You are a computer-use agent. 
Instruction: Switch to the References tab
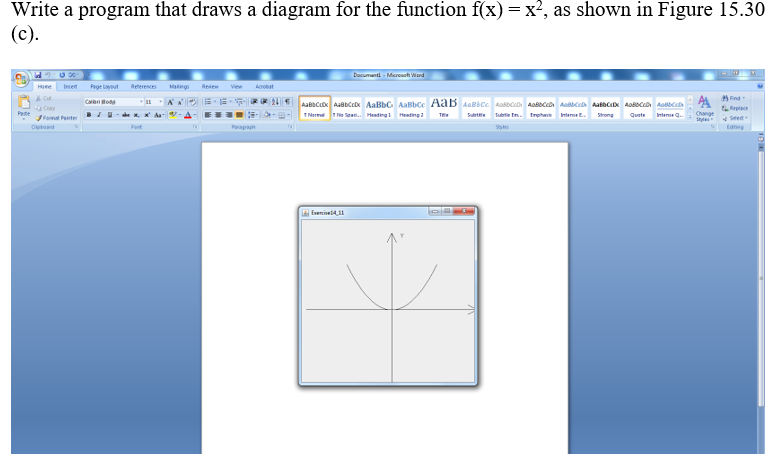144,86
